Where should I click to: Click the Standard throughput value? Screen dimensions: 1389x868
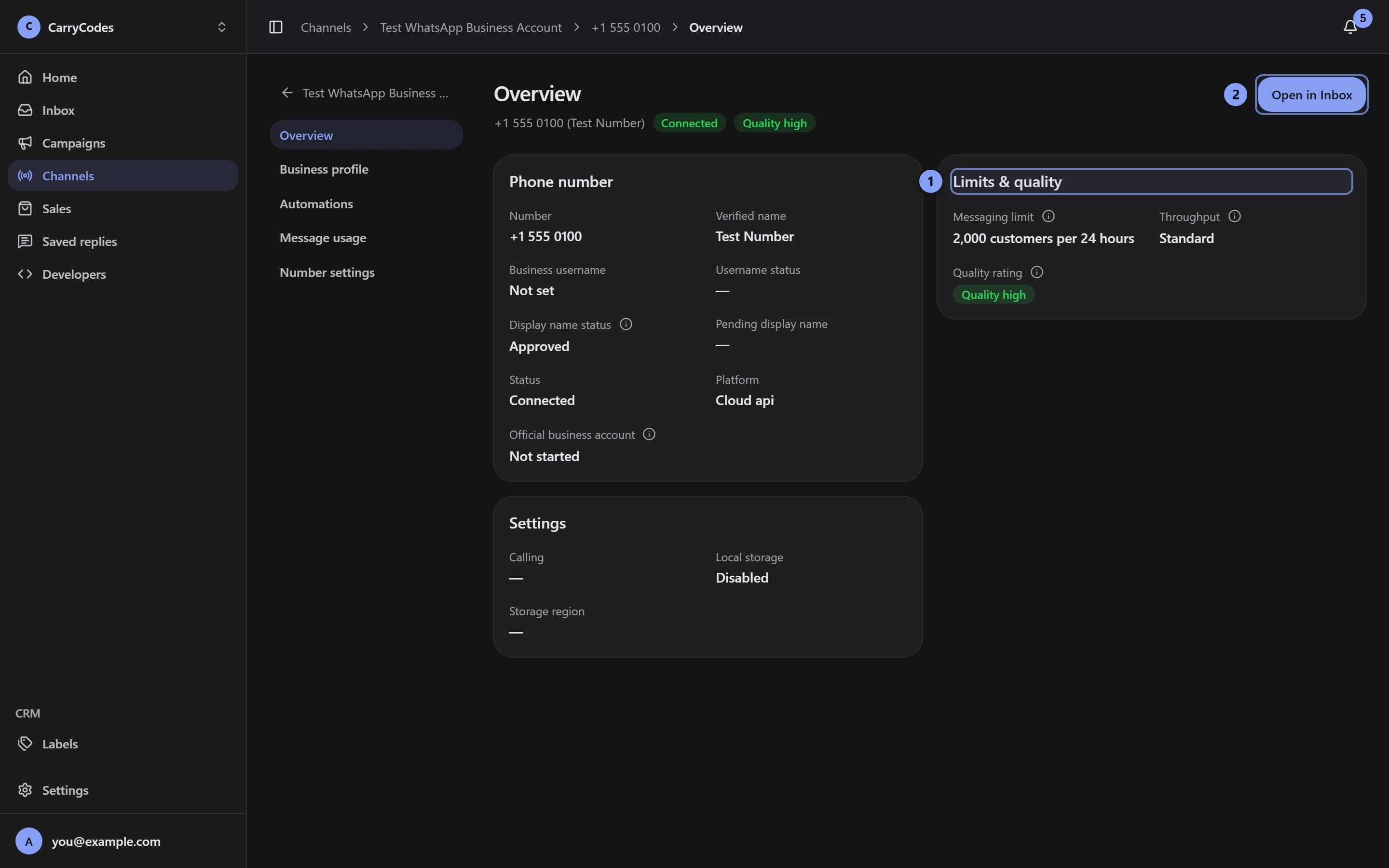1186,238
